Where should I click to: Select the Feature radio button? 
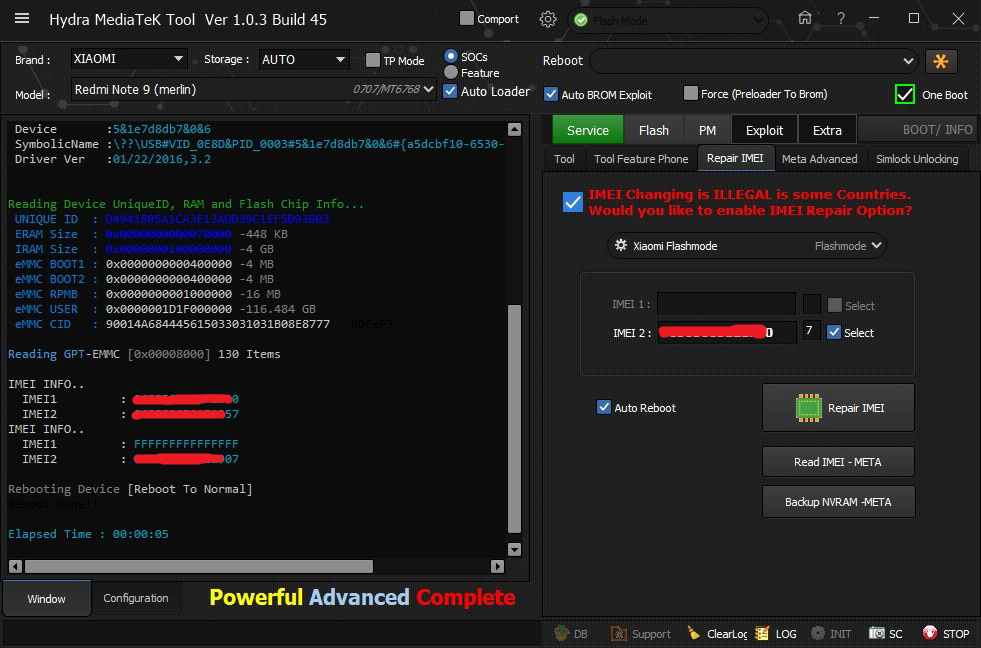451,72
